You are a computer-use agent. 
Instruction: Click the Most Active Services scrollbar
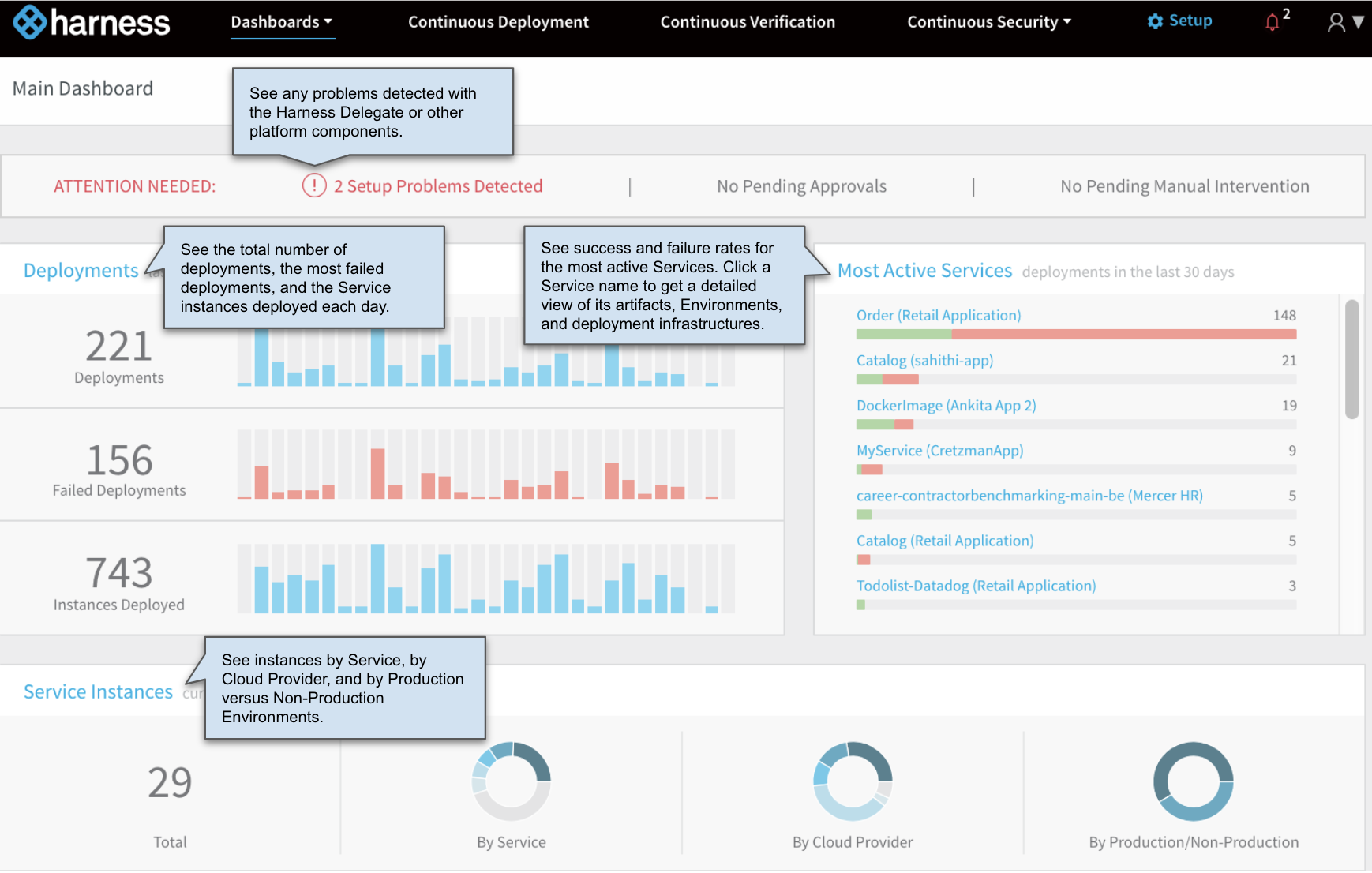1351,359
